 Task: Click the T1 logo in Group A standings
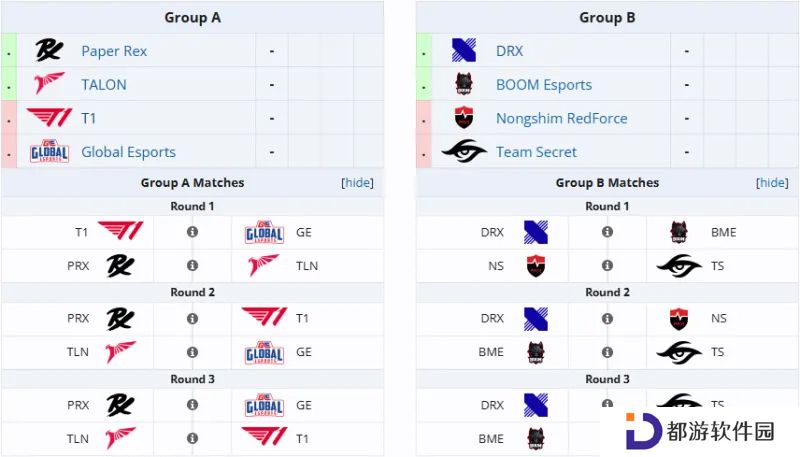[x=49, y=117]
